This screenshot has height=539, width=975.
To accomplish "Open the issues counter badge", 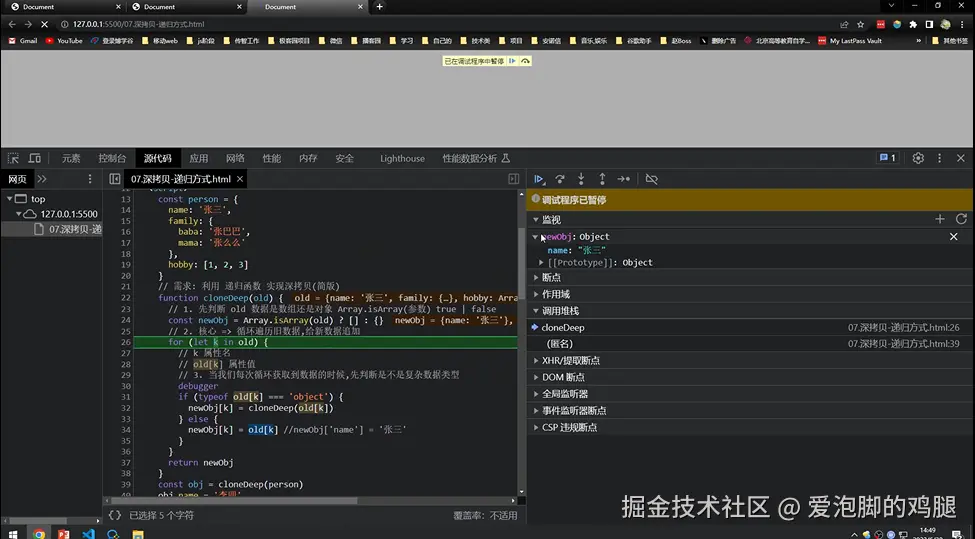I will pos(887,158).
